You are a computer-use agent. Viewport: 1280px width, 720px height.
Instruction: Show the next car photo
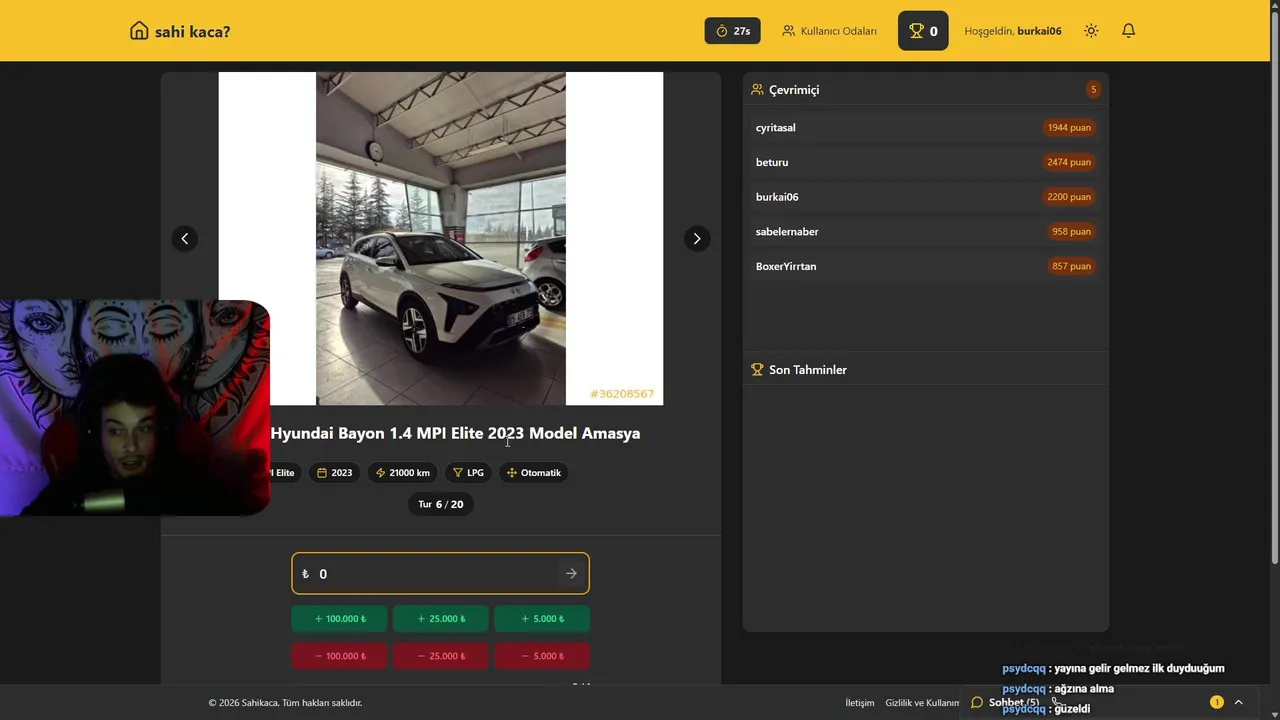[x=697, y=238]
